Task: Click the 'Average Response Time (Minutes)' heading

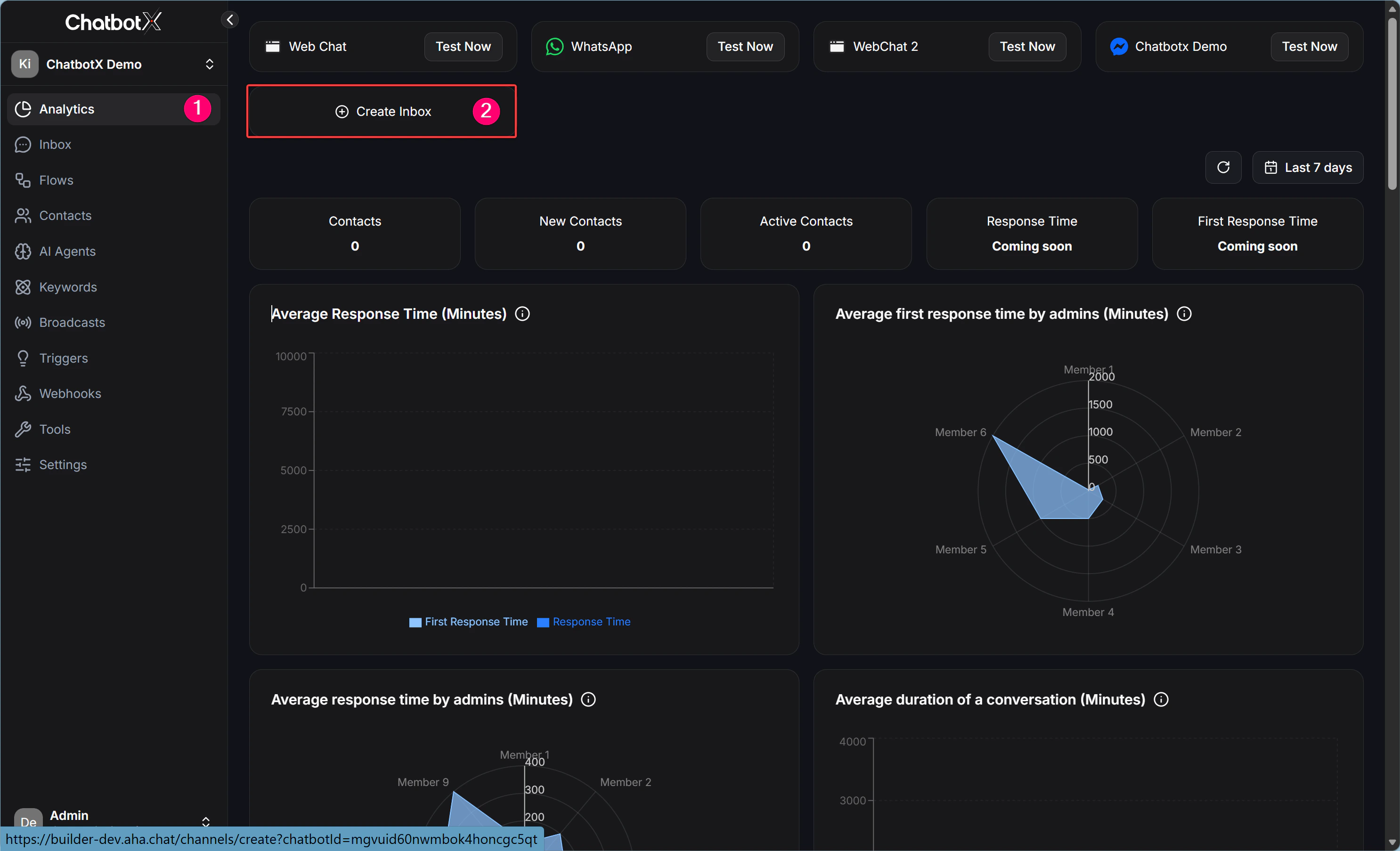Action: click(x=389, y=314)
